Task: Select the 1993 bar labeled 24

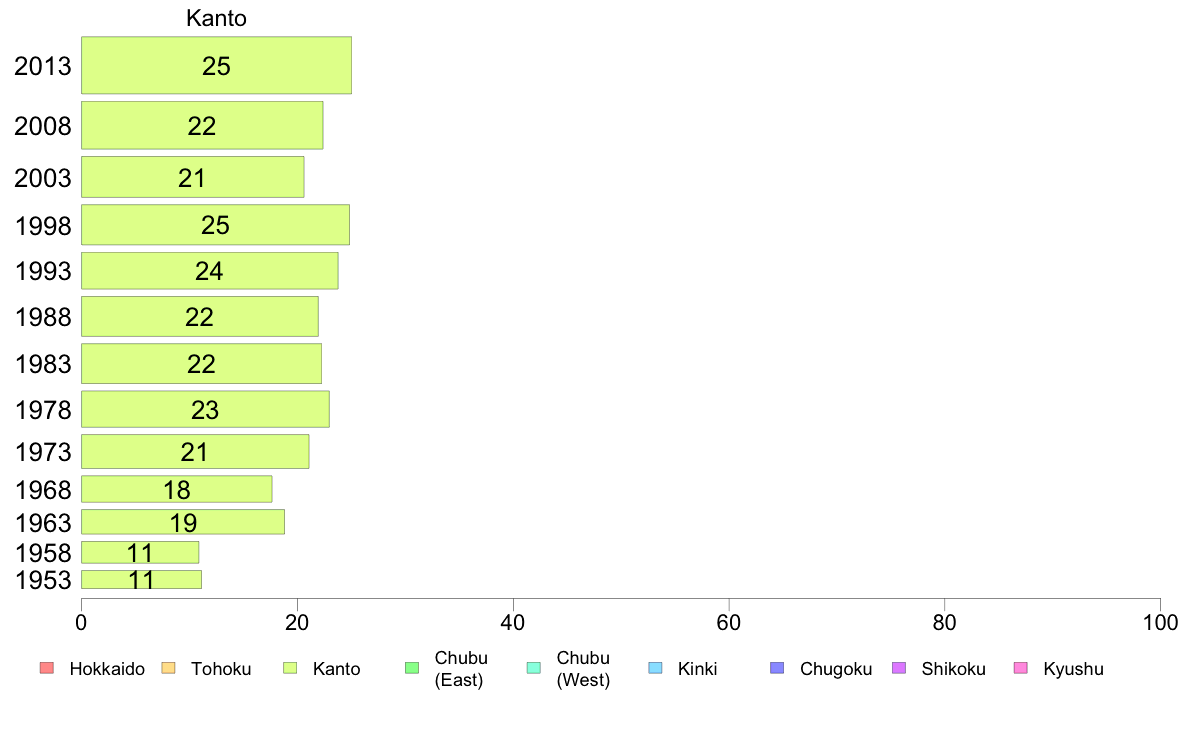Action: click(210, 271)
